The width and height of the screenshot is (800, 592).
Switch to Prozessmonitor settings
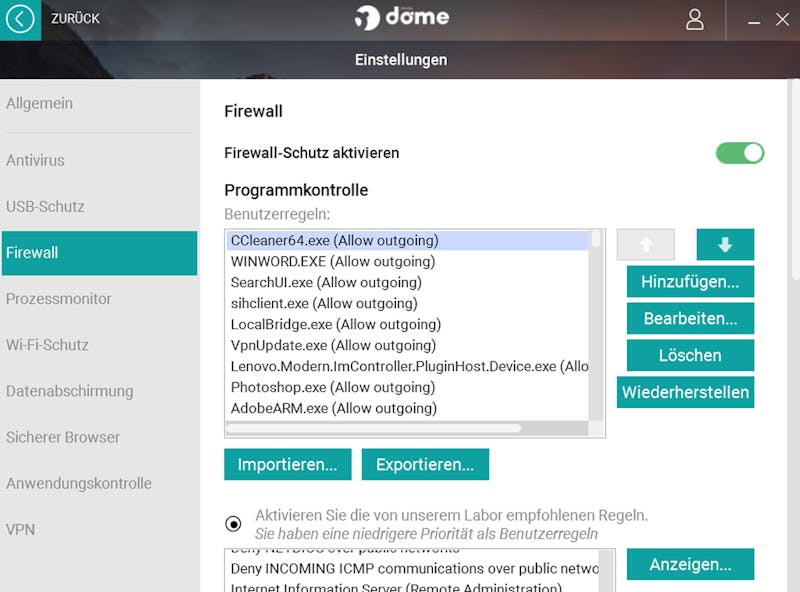point(58,299)
